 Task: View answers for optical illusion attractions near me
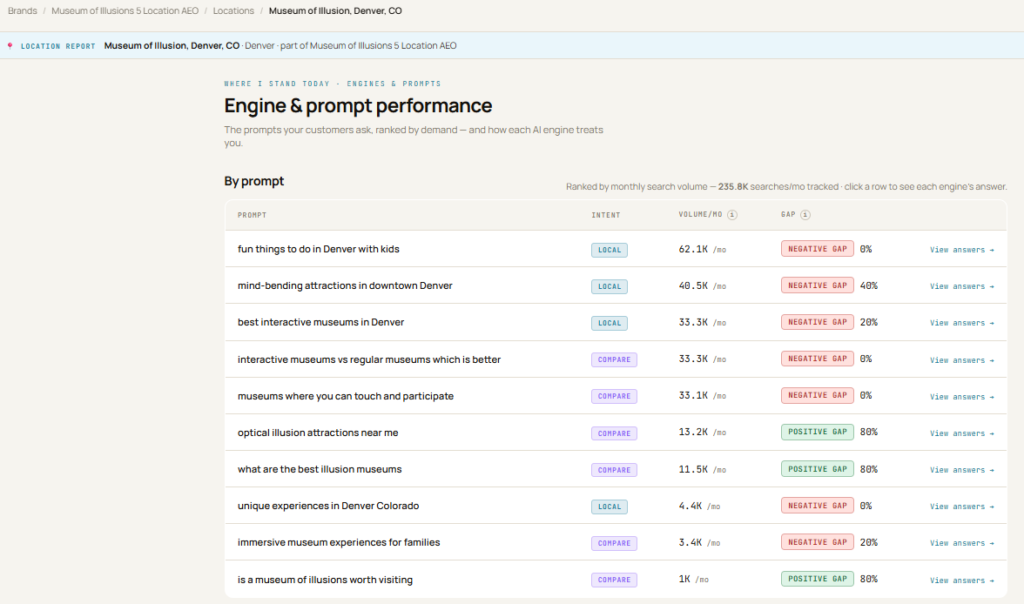click(962, 434)
